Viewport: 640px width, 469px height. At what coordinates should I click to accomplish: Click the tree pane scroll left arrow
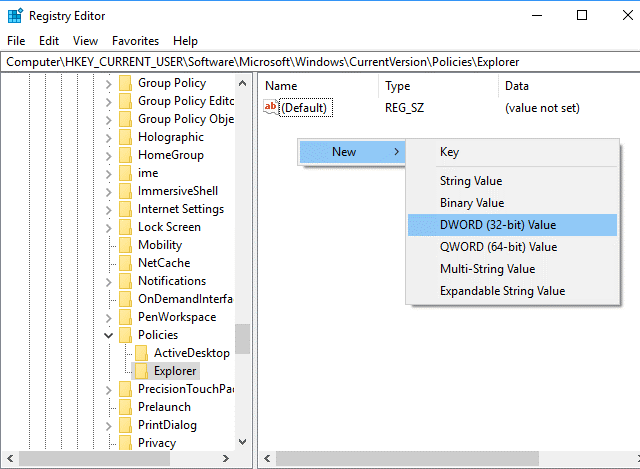tap(10, 458)
